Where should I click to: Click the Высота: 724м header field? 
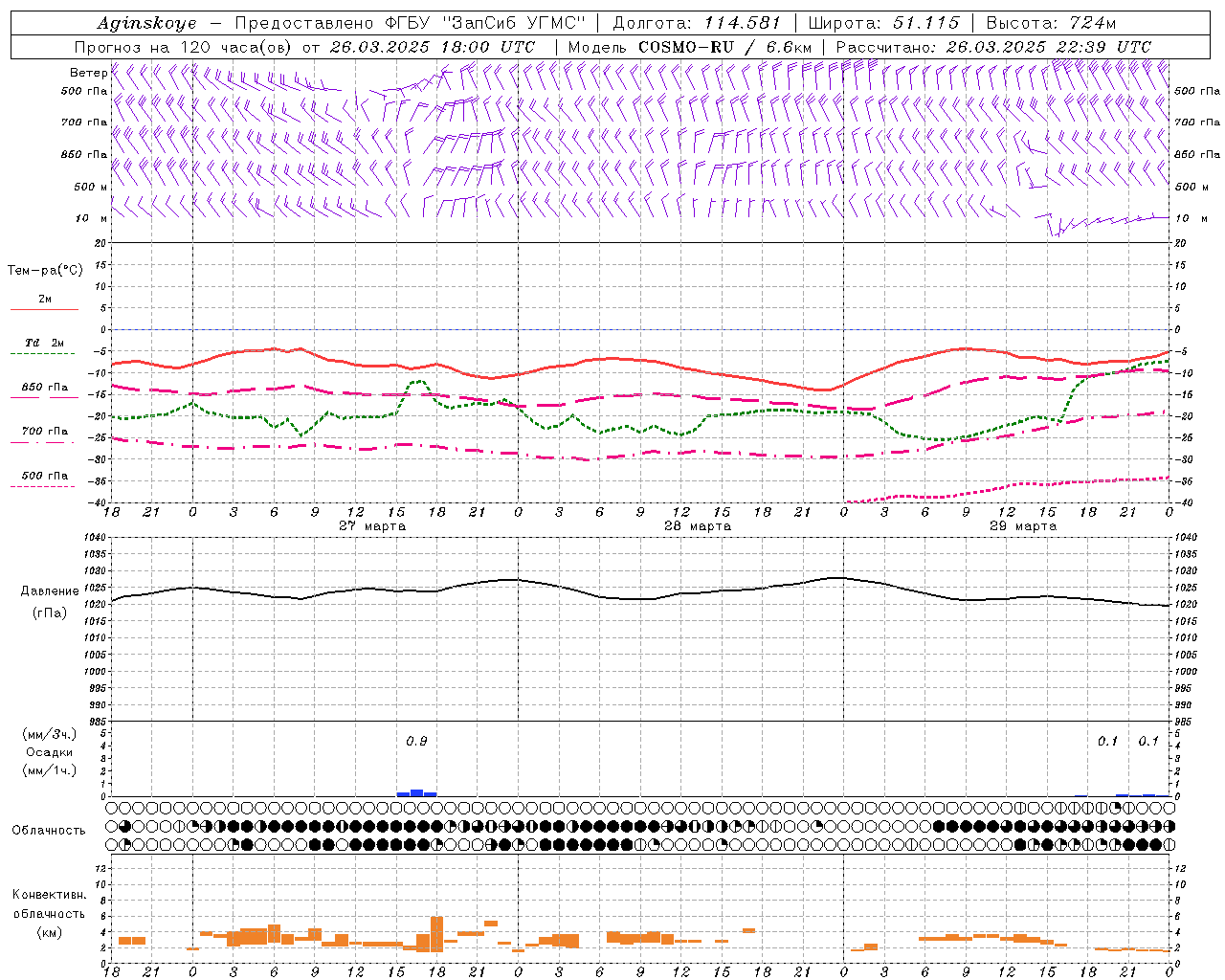coord(1051,23)
